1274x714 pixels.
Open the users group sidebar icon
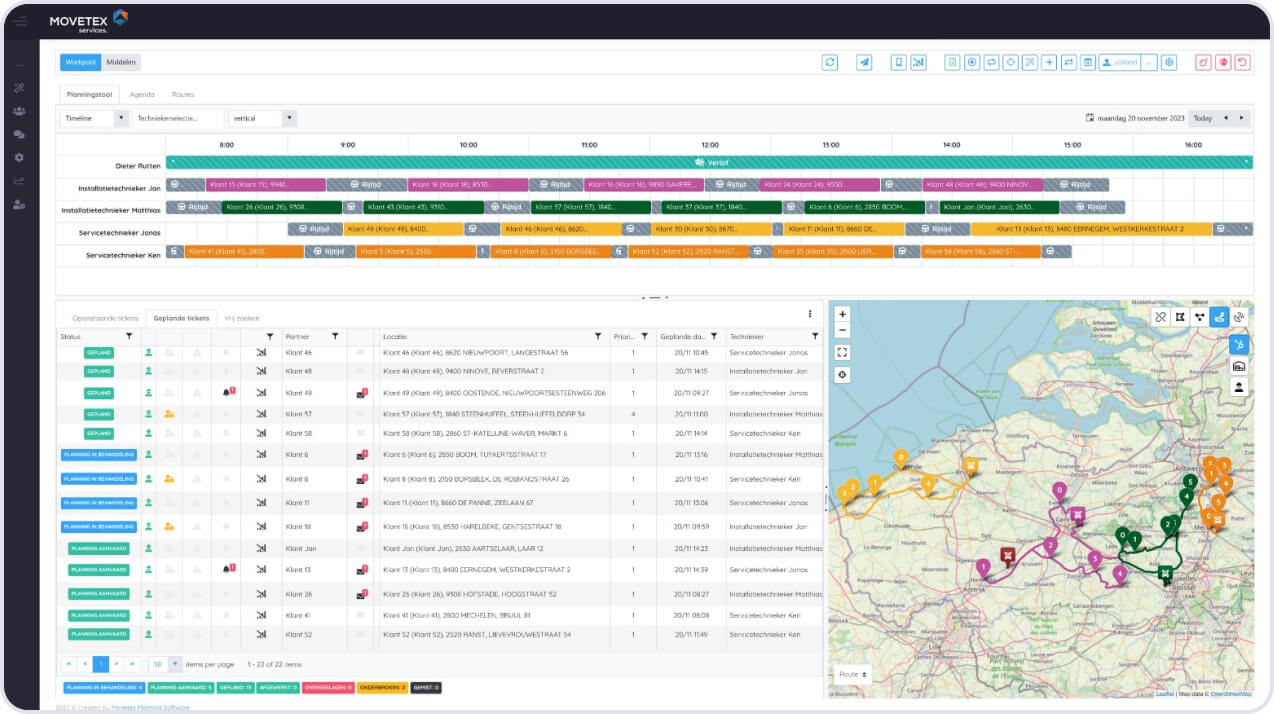click(19, 111)
